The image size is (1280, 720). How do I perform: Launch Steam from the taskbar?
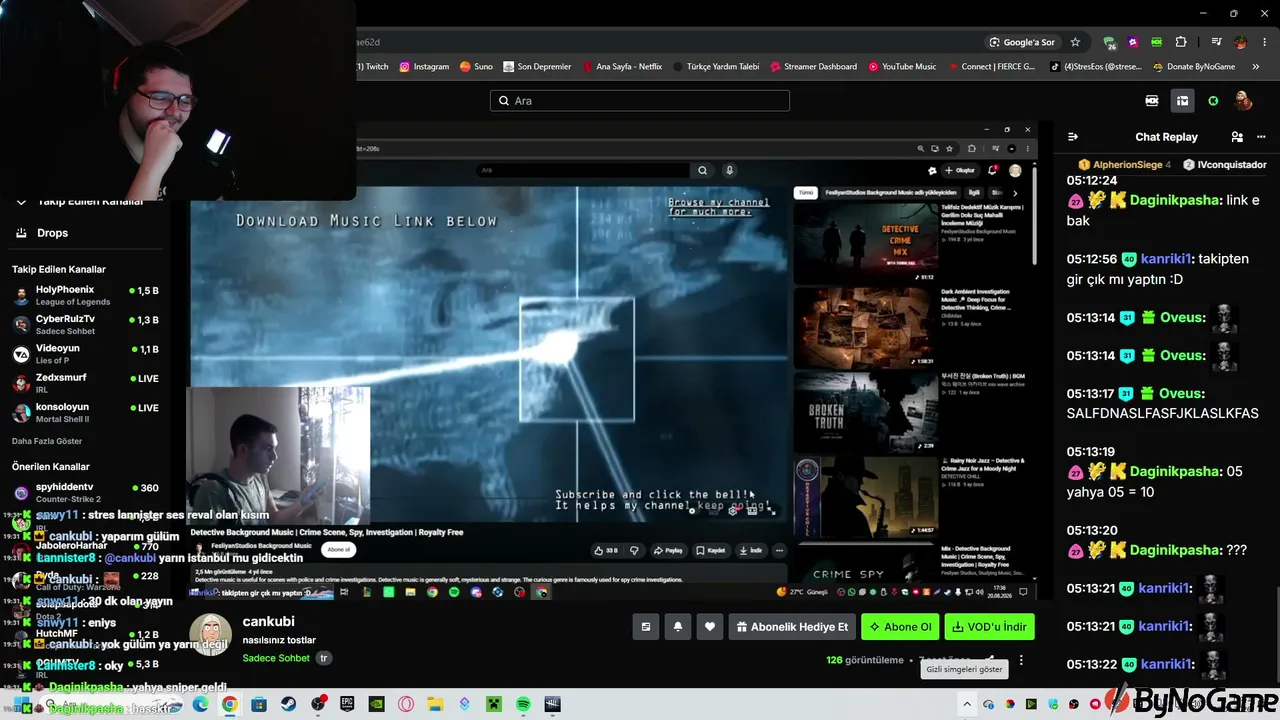(x=288, y=705)
